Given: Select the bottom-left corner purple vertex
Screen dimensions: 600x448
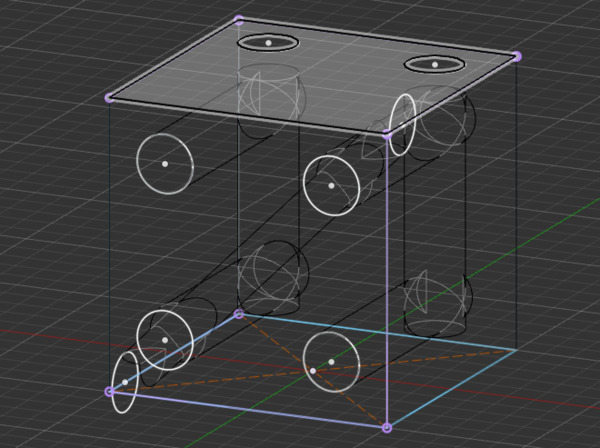Looking at the screenshot, I should click(109, 391).
